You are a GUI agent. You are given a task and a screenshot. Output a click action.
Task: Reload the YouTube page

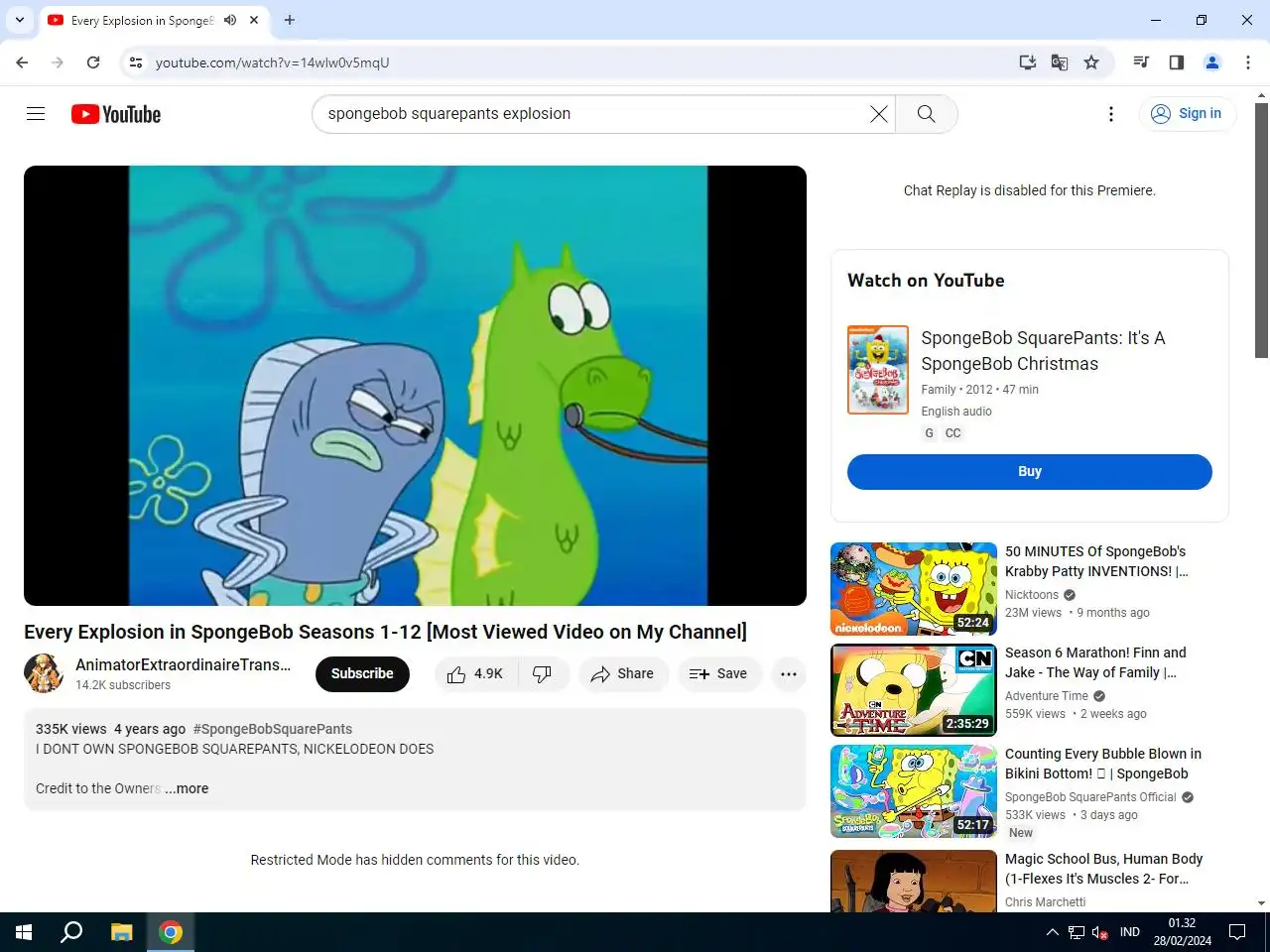pyautogui.click(x=93, y=62)
